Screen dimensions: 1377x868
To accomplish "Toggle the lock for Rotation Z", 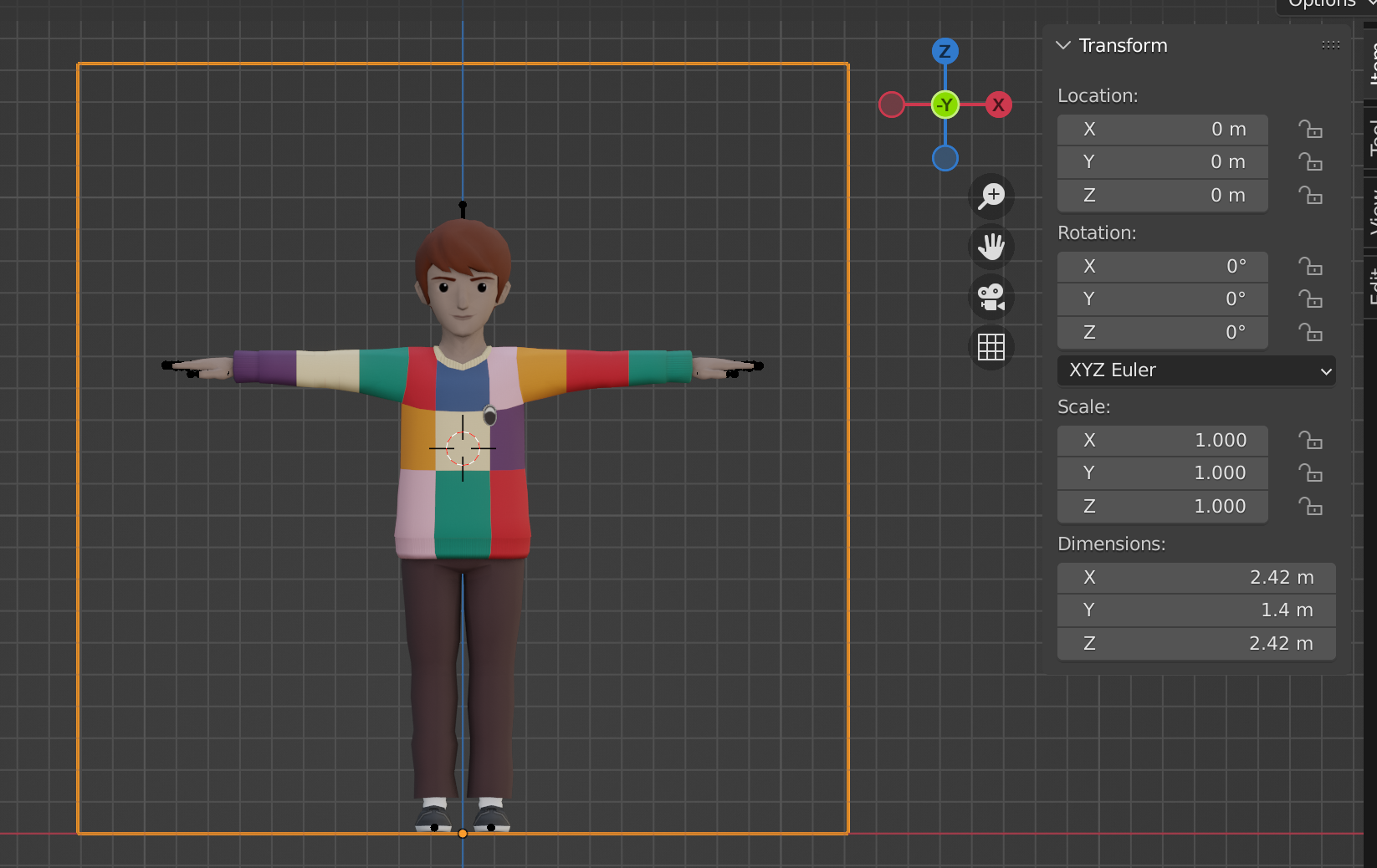I will click(1310, 333).
